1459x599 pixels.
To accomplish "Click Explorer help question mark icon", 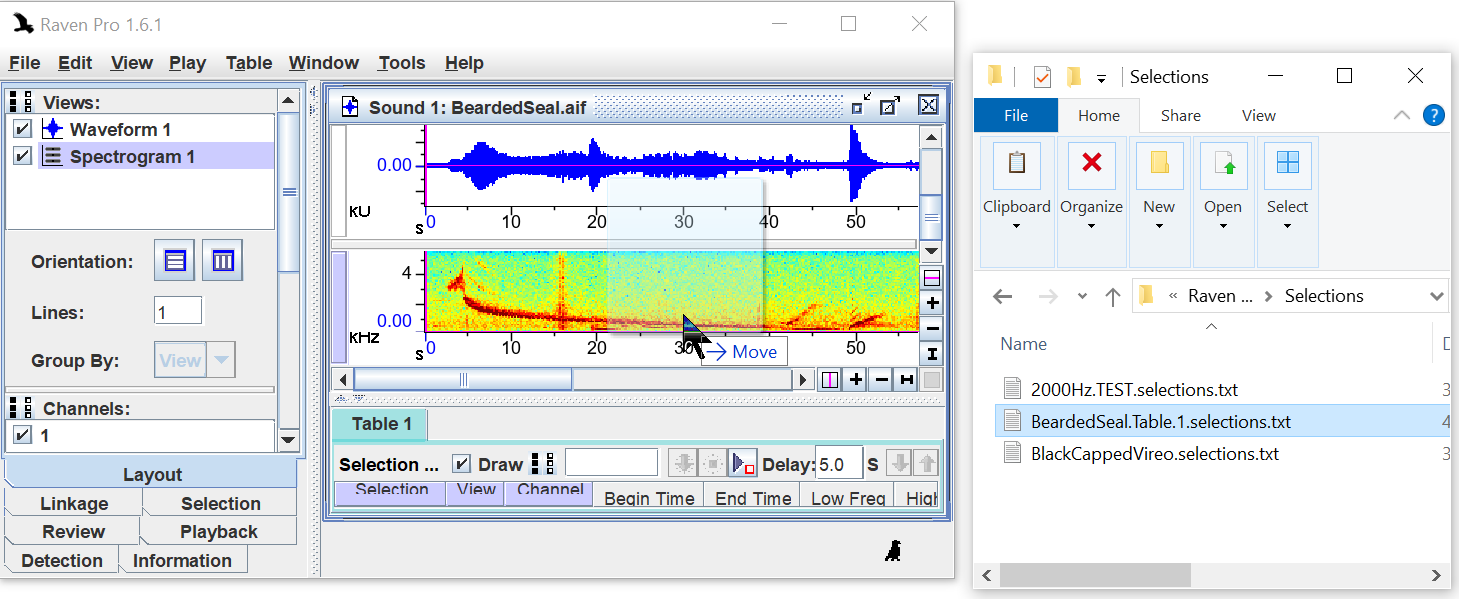I will (1433, 115).
